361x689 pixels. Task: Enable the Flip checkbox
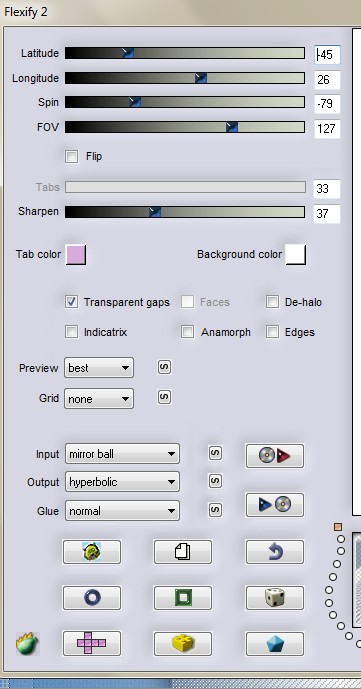pyautogui.click(x=72, y=156)
